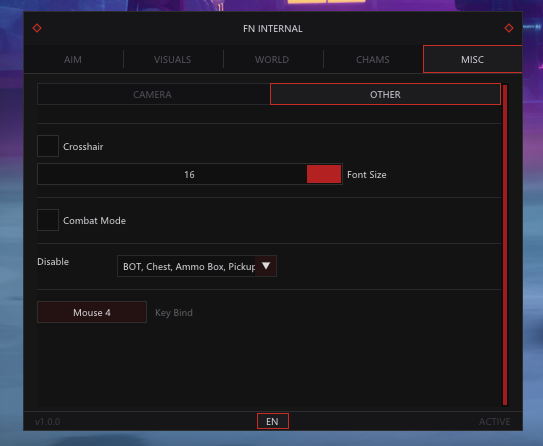Switch to the CAMERA sub-tab
This screenshot has height=446, width=543.
(x=153, y=94)
